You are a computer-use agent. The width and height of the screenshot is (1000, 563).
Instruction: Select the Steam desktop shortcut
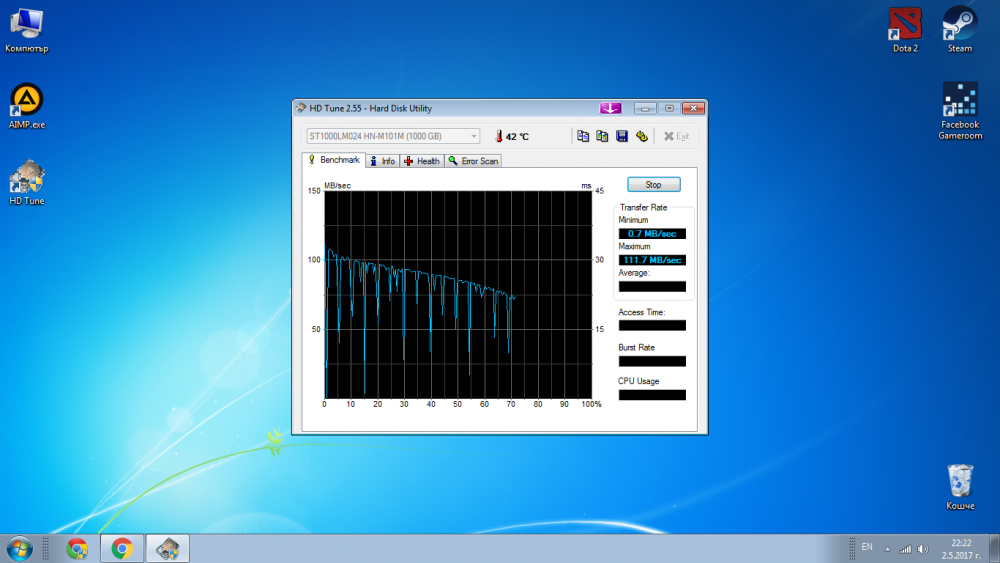click(x=960, y=30)
